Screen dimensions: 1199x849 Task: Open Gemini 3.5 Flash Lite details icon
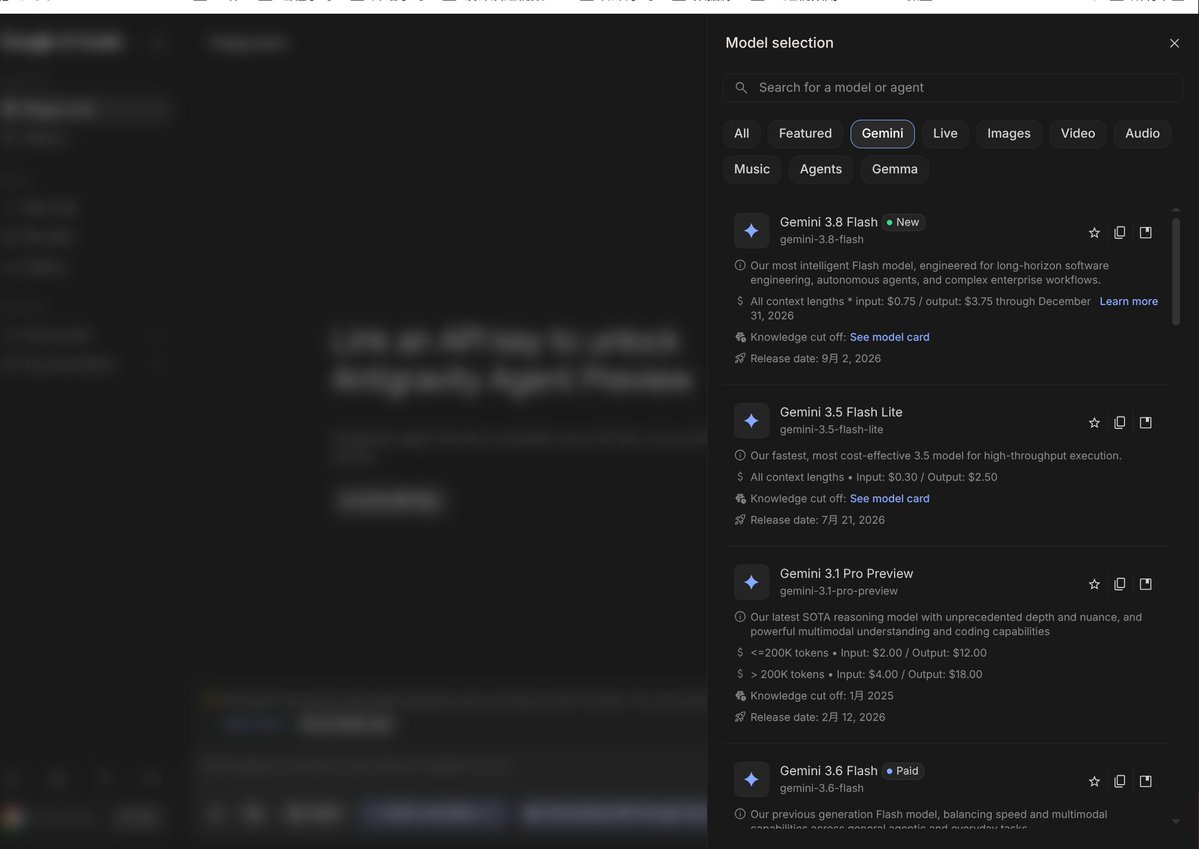tap(1145, 422)
